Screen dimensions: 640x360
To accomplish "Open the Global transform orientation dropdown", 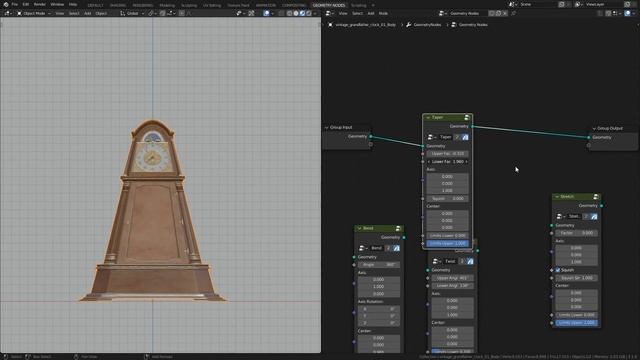I will [132, 13].
